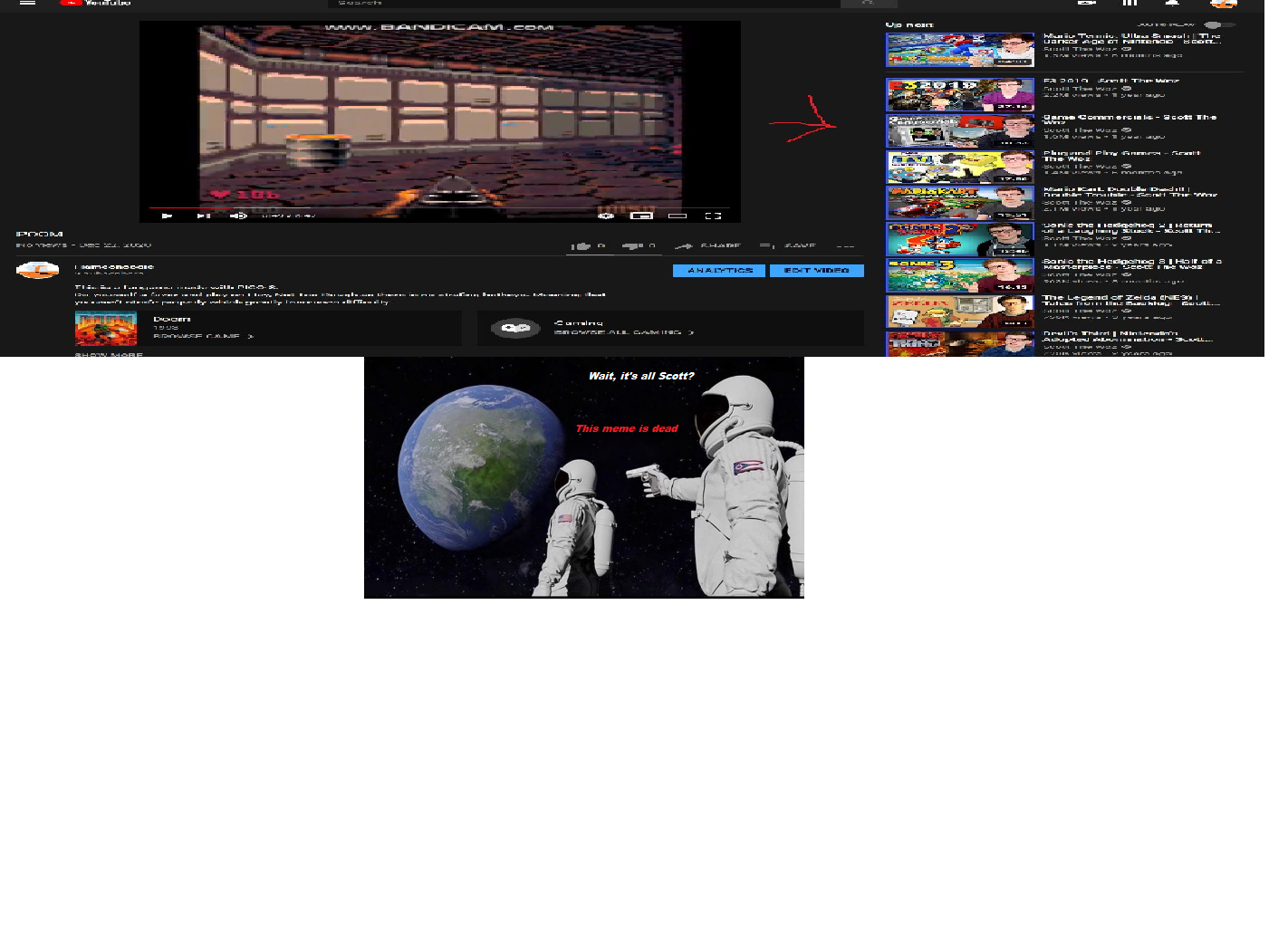Mute the video volume
This screenshot has height=931, width=1288.
point(238,216)
